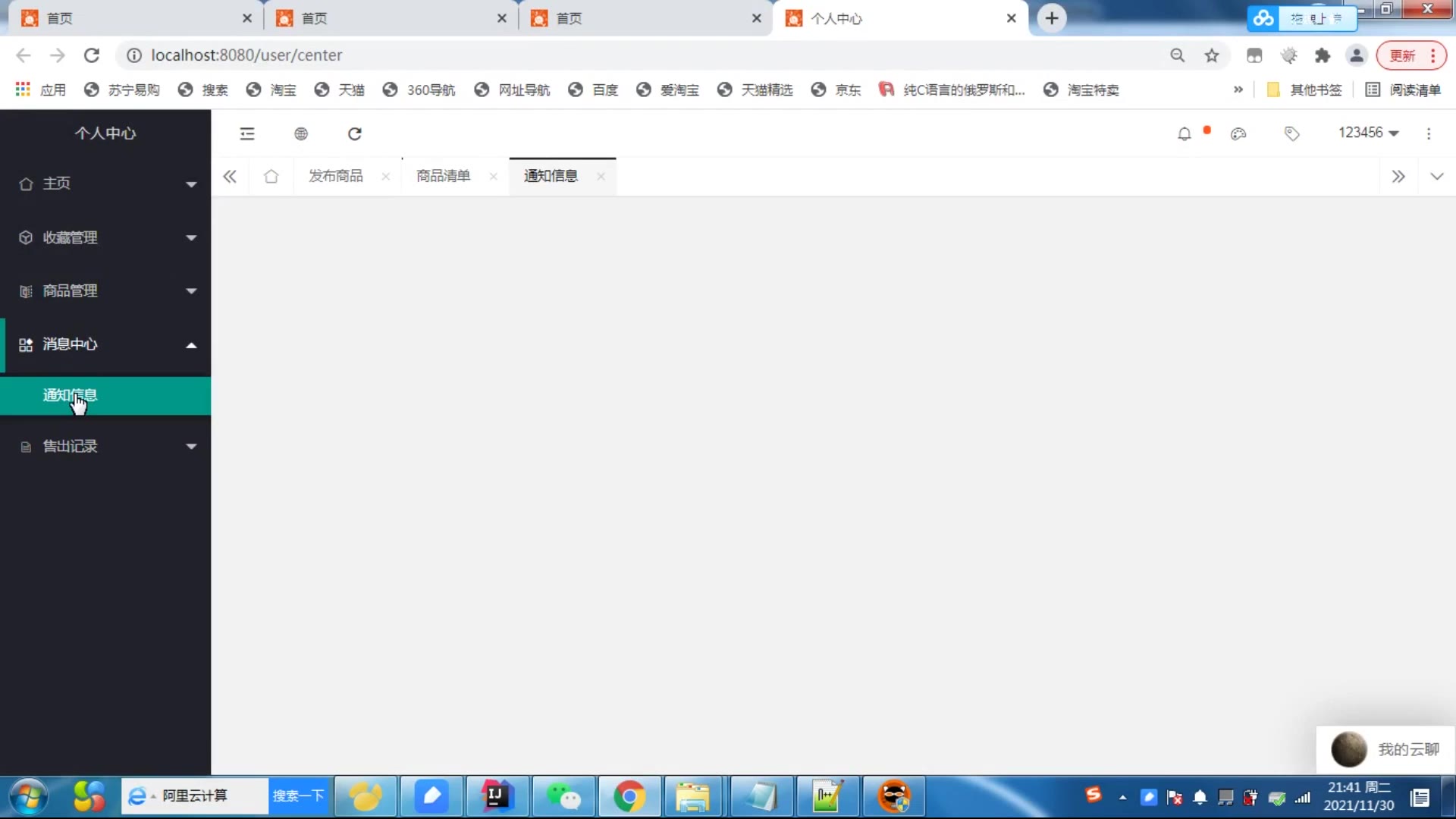Expand the 收藏管理 sidebar menu
Image resolution: width=1456 pixels, height=819 pixels.
pos(106,237)
